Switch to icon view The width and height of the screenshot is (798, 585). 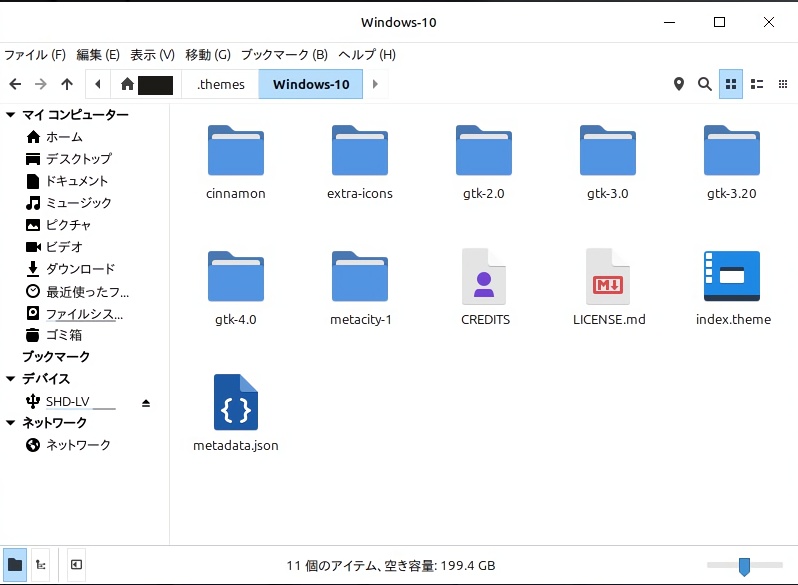click(x=731, y=84)
